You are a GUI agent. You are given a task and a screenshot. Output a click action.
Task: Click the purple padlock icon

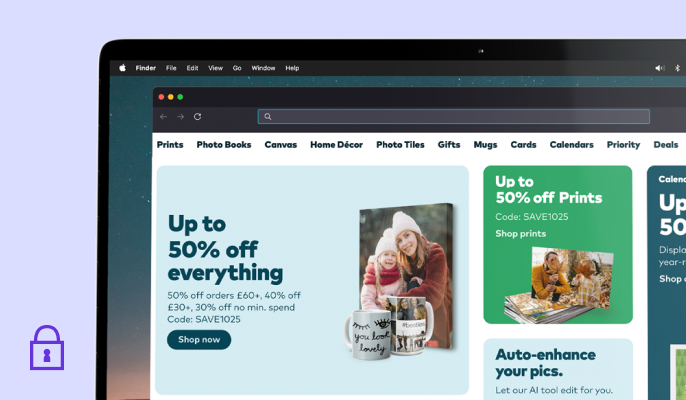pos(47,347)
